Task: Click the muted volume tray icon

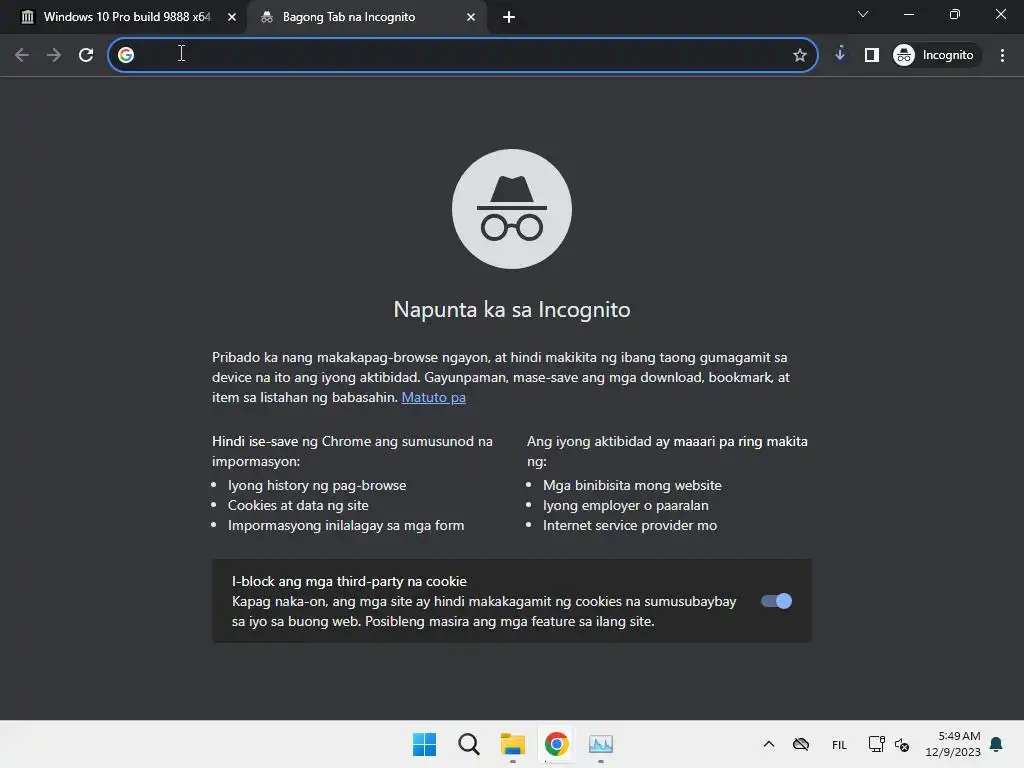Action: (902, 744)
